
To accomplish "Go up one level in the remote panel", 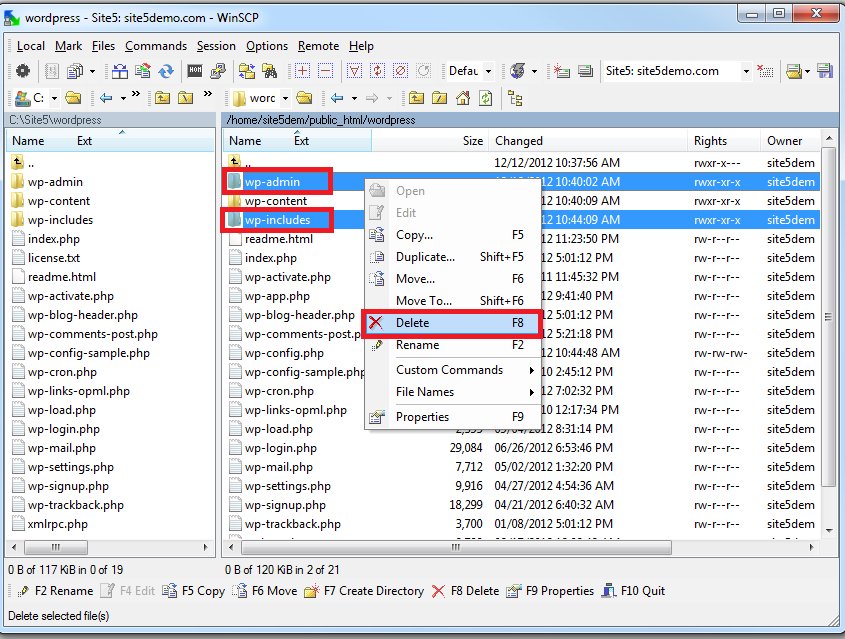I will click(x=416, y=97).
